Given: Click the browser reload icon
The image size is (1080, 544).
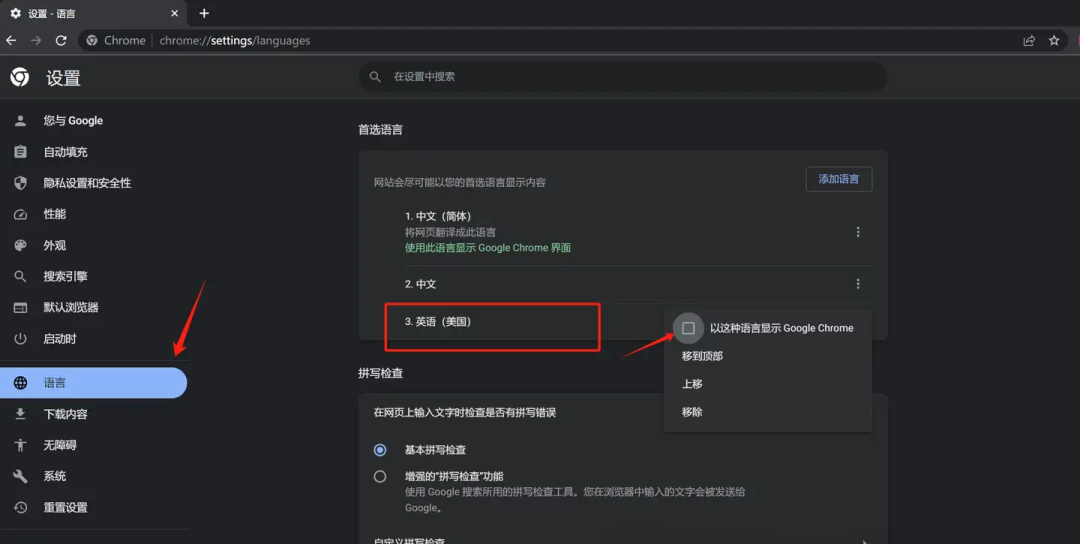Looking at the screenshot, I should 61,41.
